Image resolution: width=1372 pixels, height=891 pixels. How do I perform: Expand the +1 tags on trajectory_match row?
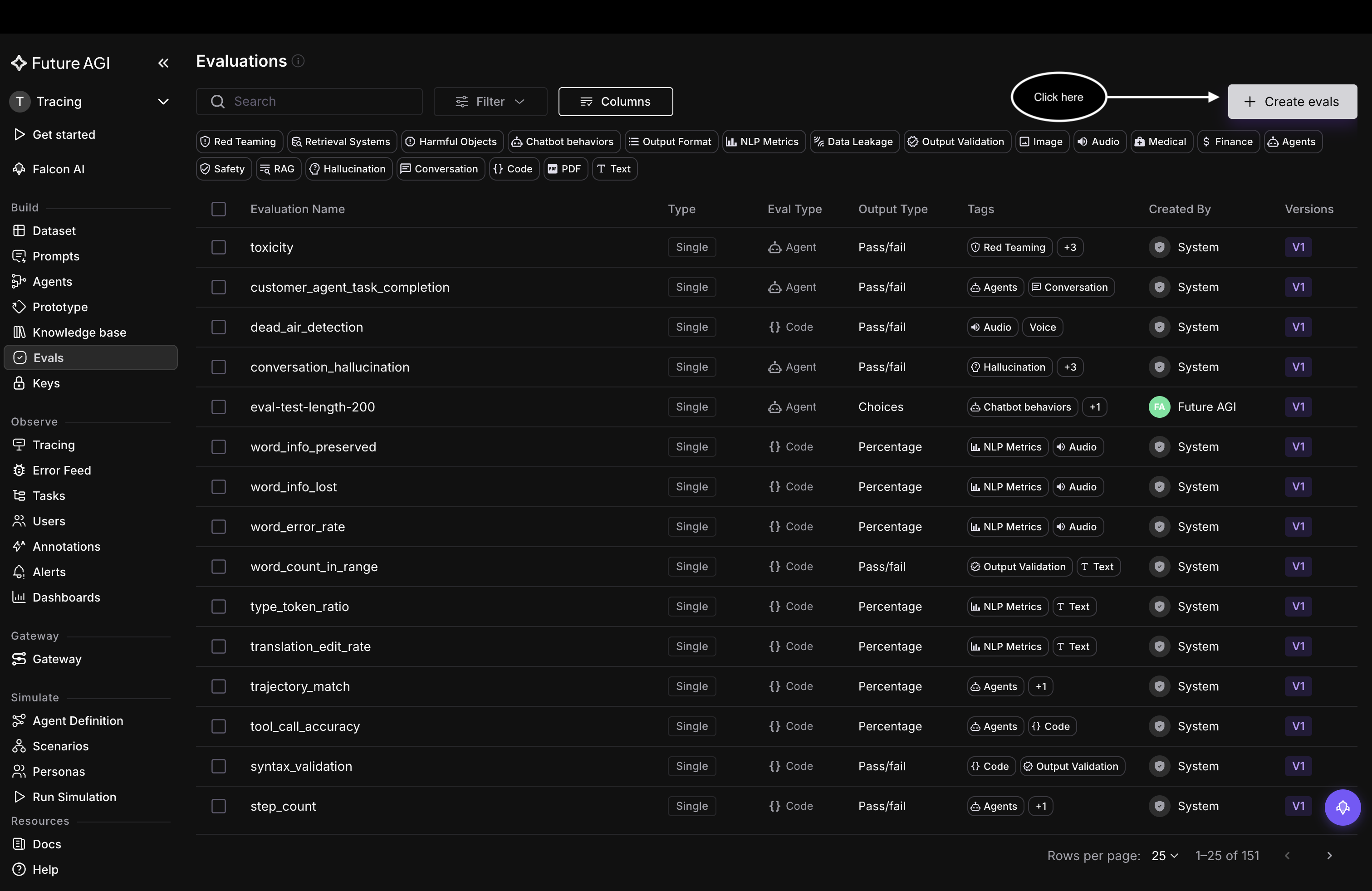(1040, 686)
